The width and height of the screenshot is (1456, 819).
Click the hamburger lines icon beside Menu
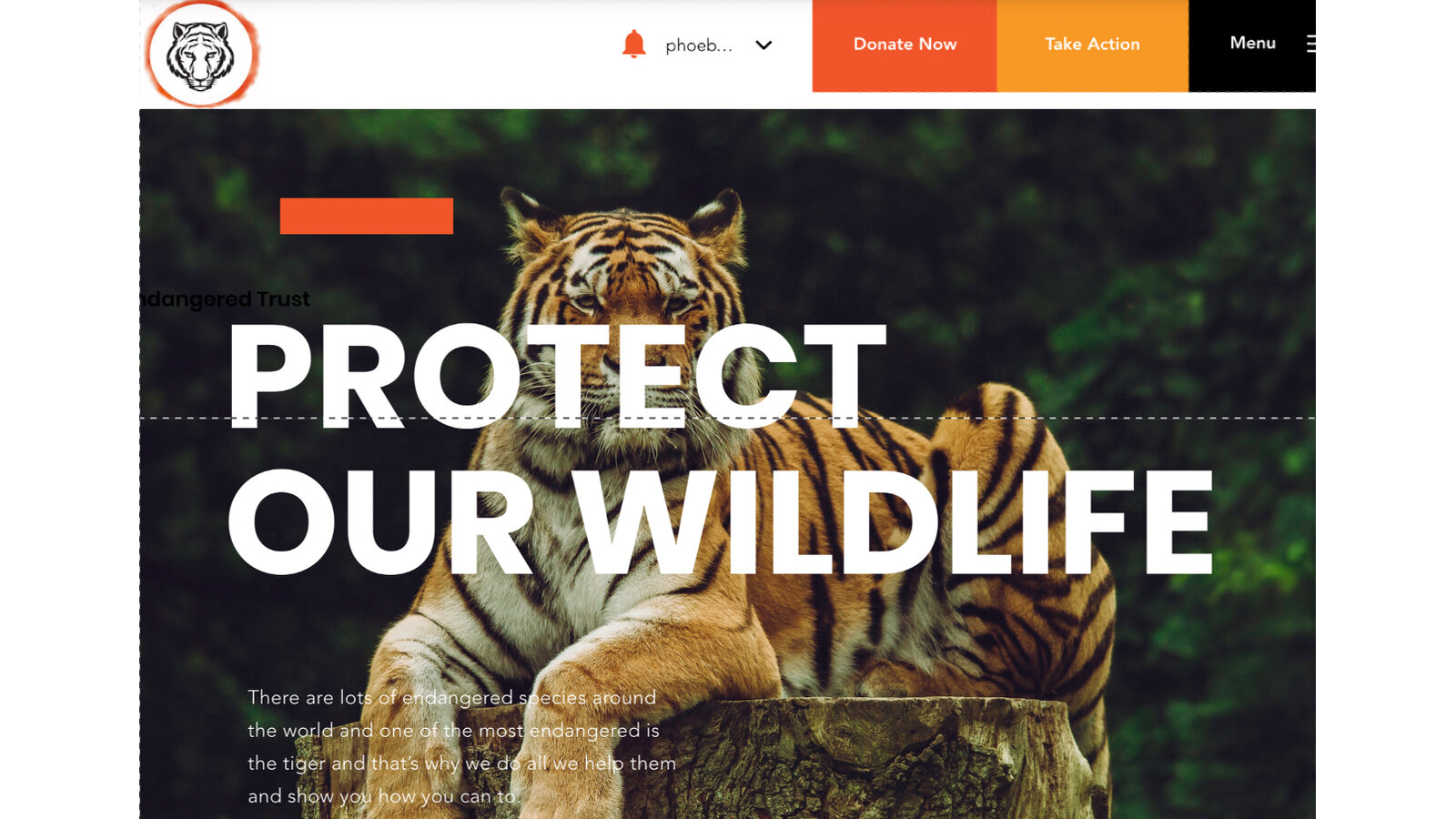click(1310, 44)
